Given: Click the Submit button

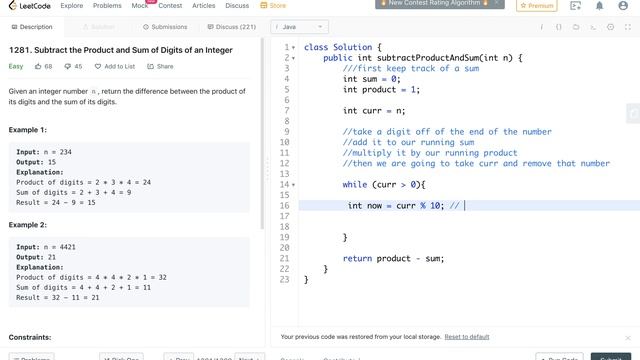Looking at the screenshot, I should tap(611, 357).
